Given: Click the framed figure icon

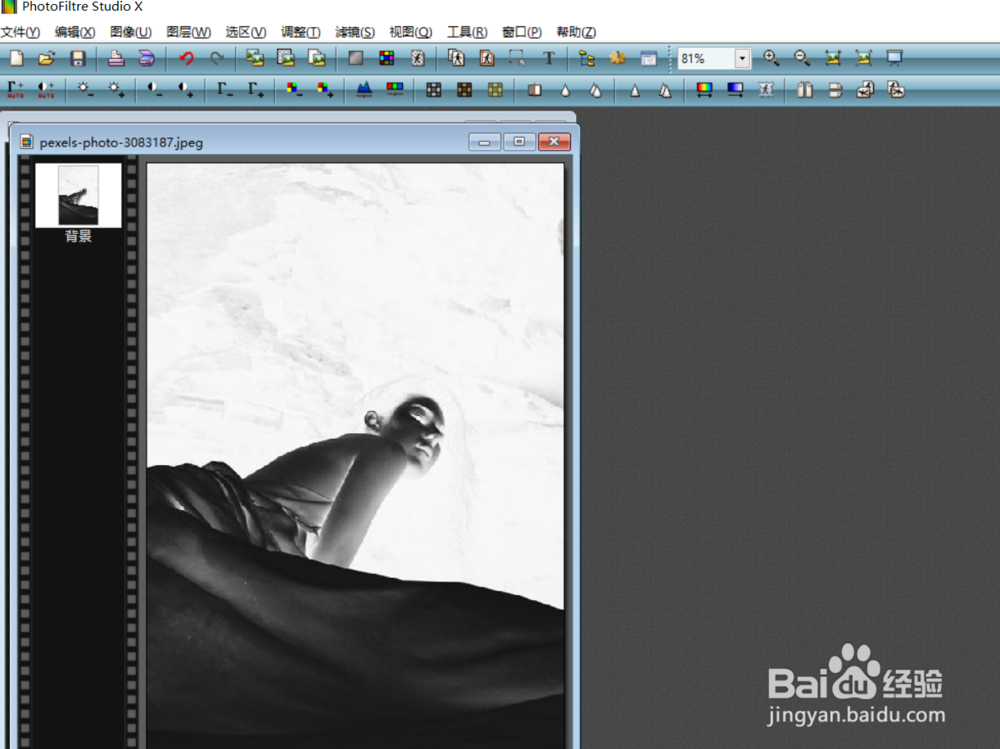Looking at the screenshot, I should tap(487, 59).
